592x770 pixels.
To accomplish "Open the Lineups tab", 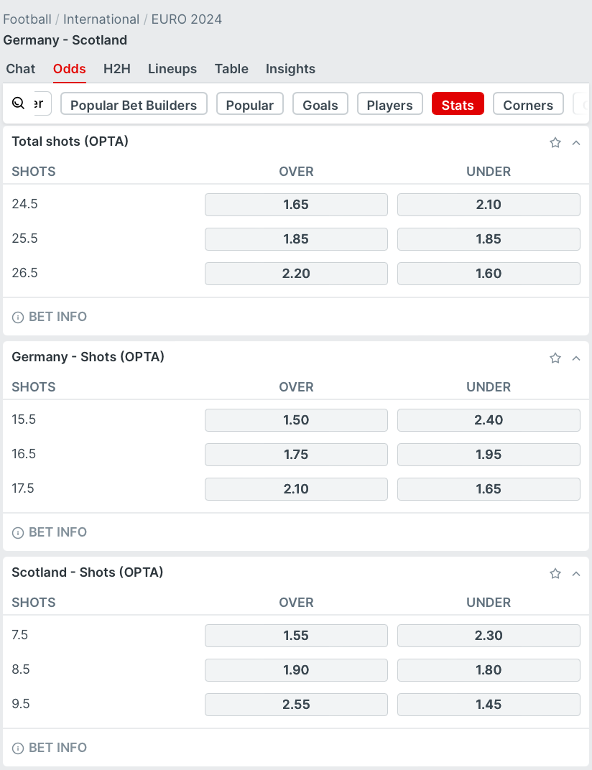I will (172, 69).
